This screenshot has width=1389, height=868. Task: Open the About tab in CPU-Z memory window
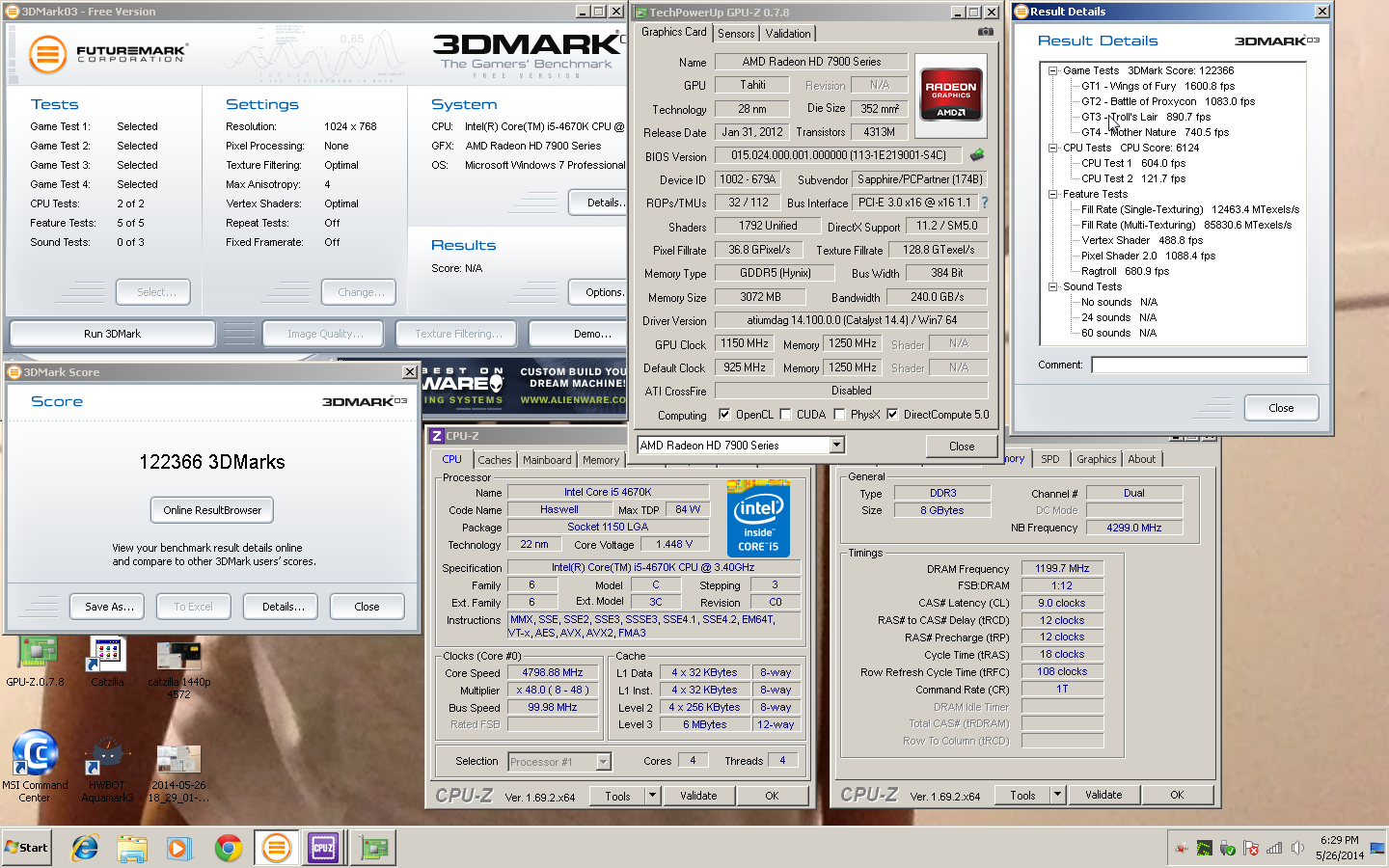point(1142,459)
